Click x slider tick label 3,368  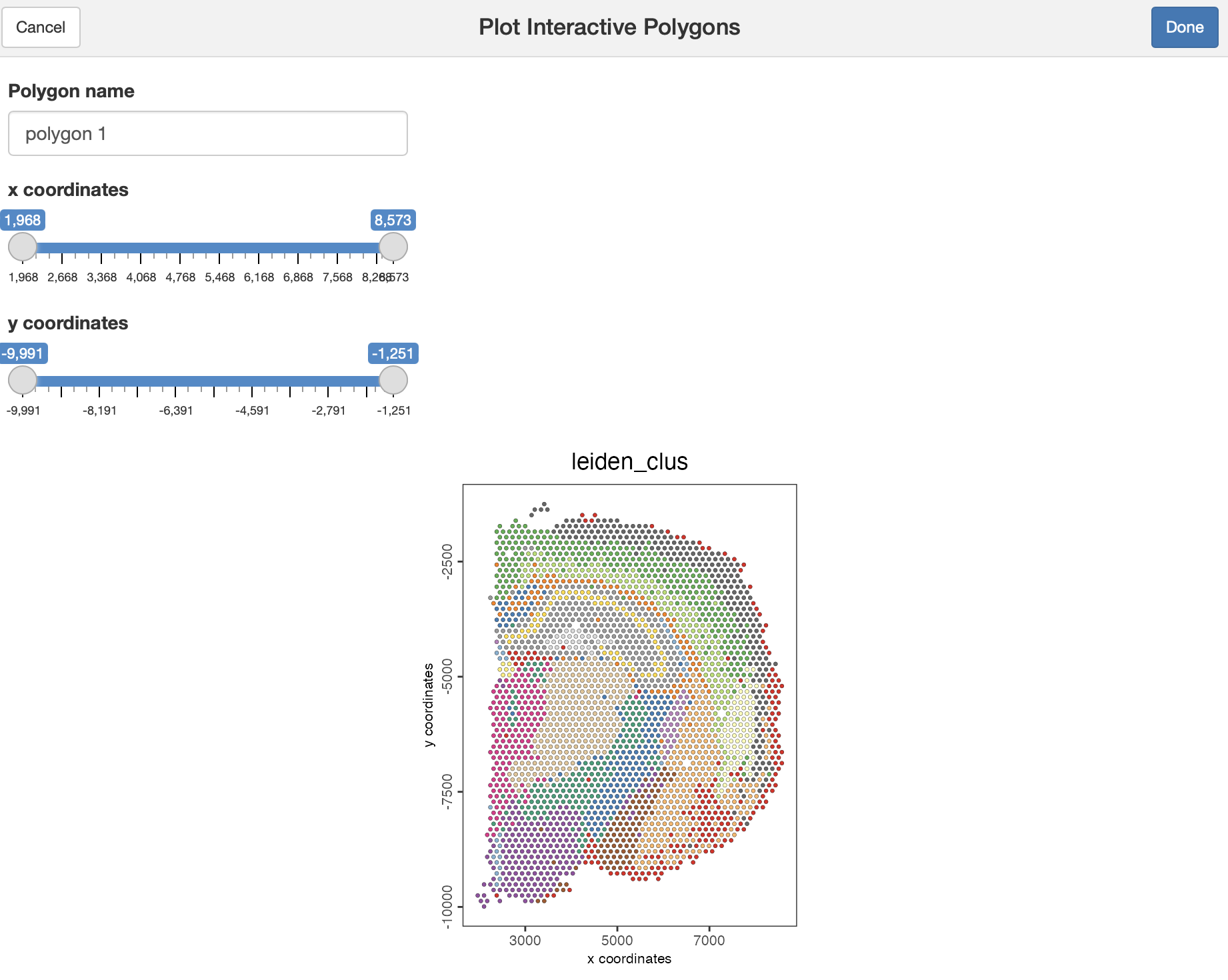click(102, 277)
